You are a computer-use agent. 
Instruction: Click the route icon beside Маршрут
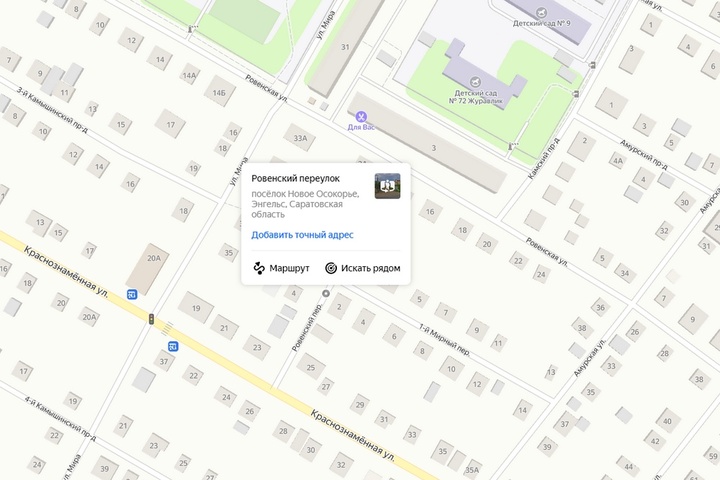point(259,268)
